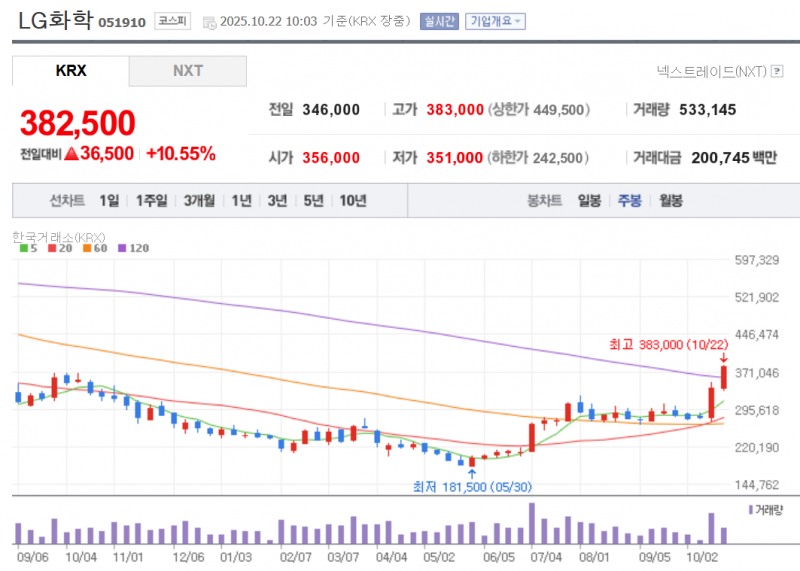This screenshot has height=571, width=800.
Task: Click the red up-triangle price change icon
Action: point(71,154)
